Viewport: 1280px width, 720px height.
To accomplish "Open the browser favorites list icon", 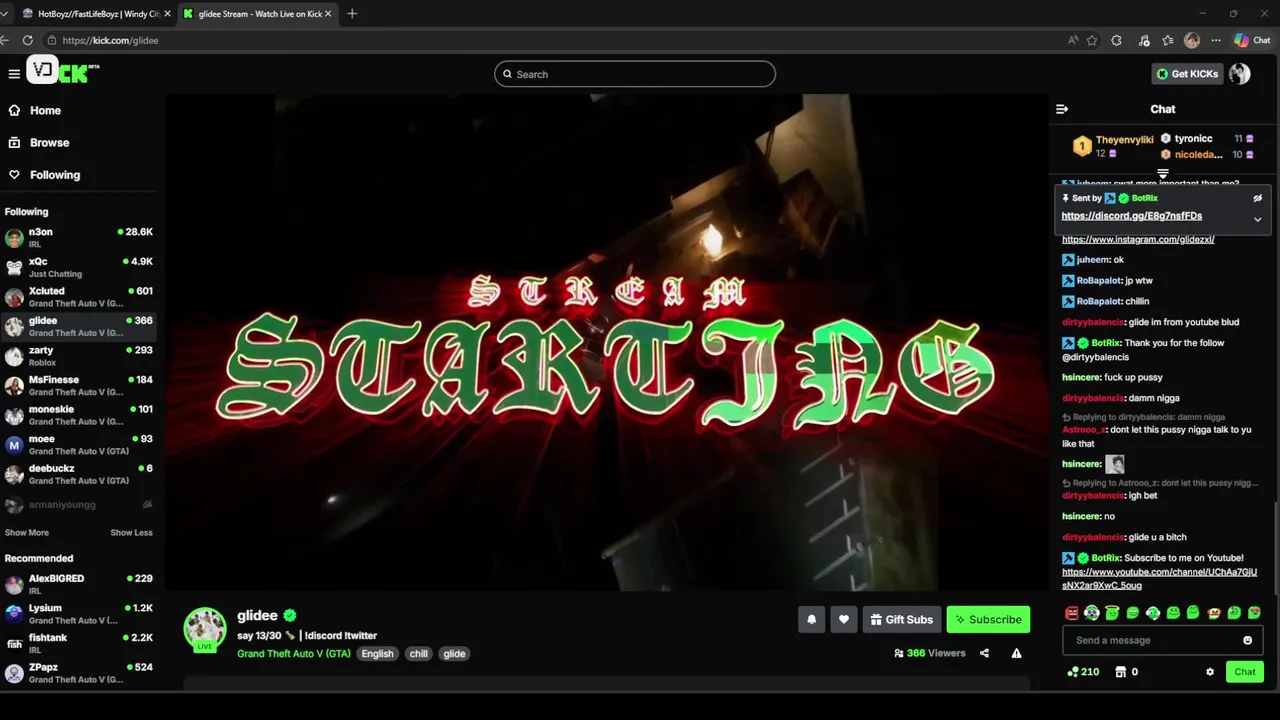I will coord(1167,40).
